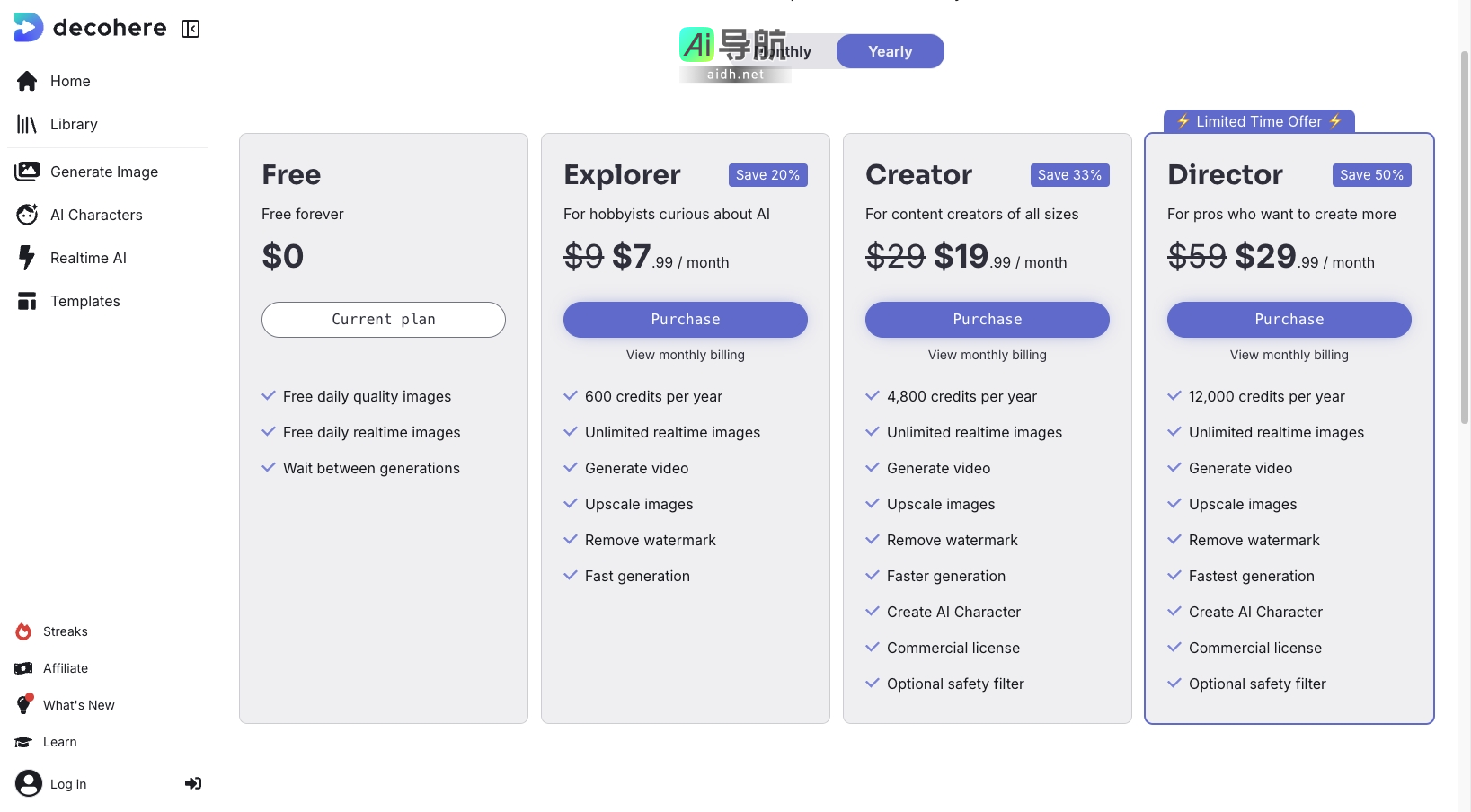Image resolution: width=1471 pixels, height=812 pixels.
Task: Select the Realtime AI lightning icon
Action: pos(27,258)
